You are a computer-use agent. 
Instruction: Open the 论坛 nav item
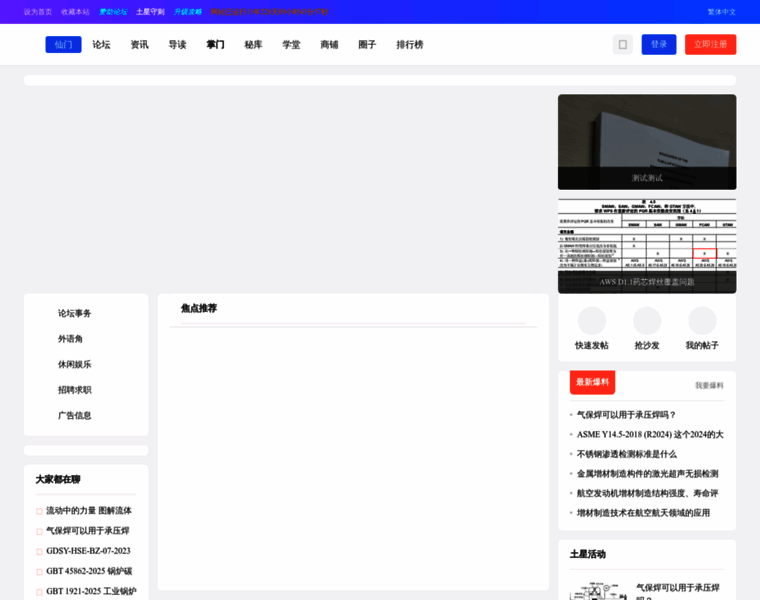[101, 45]
